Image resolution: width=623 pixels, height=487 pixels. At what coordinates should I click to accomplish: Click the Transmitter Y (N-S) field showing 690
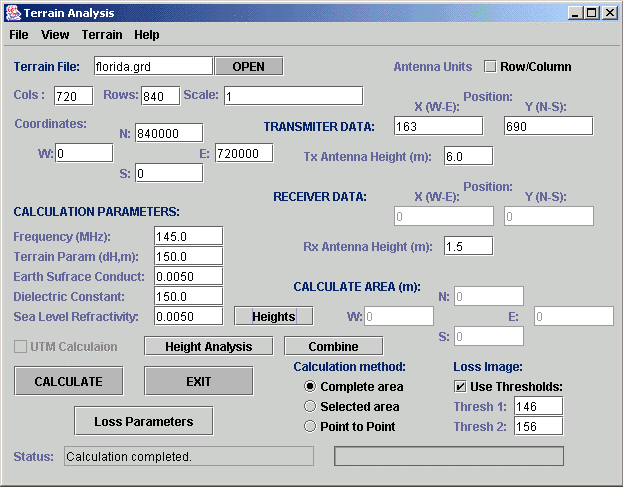[549, 126]
